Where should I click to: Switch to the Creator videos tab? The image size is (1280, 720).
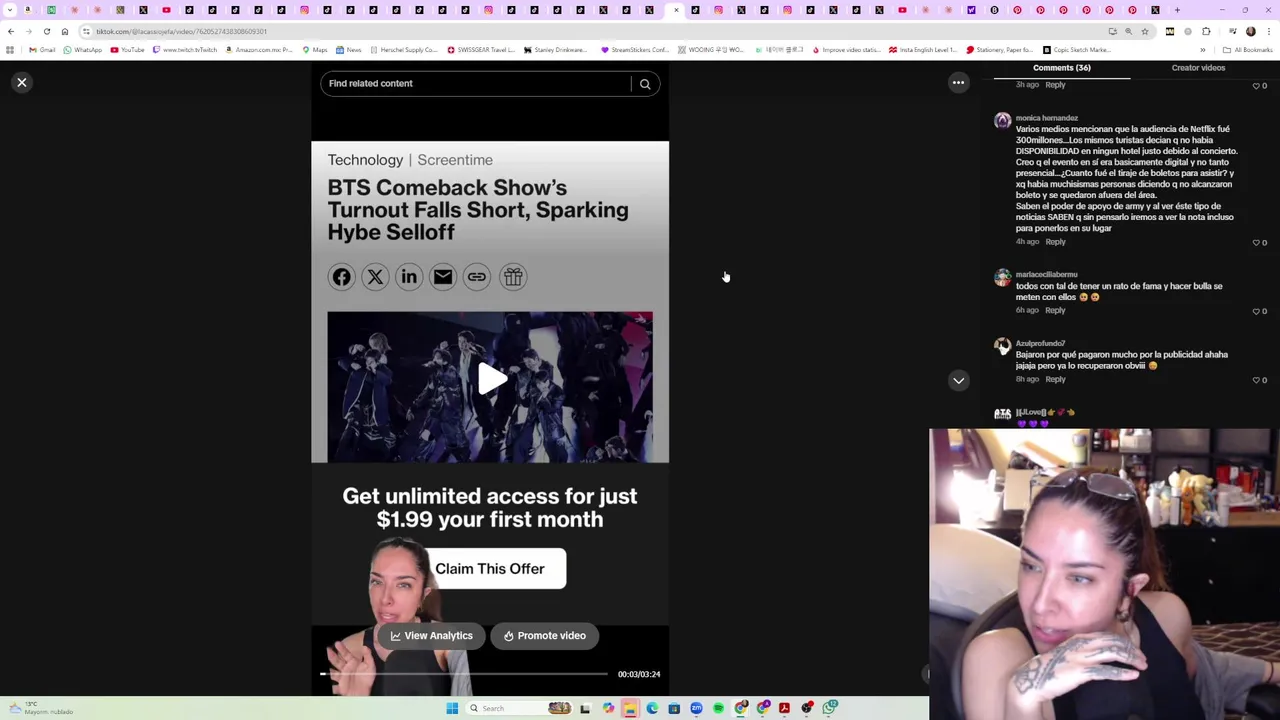tap(1198, 68)
